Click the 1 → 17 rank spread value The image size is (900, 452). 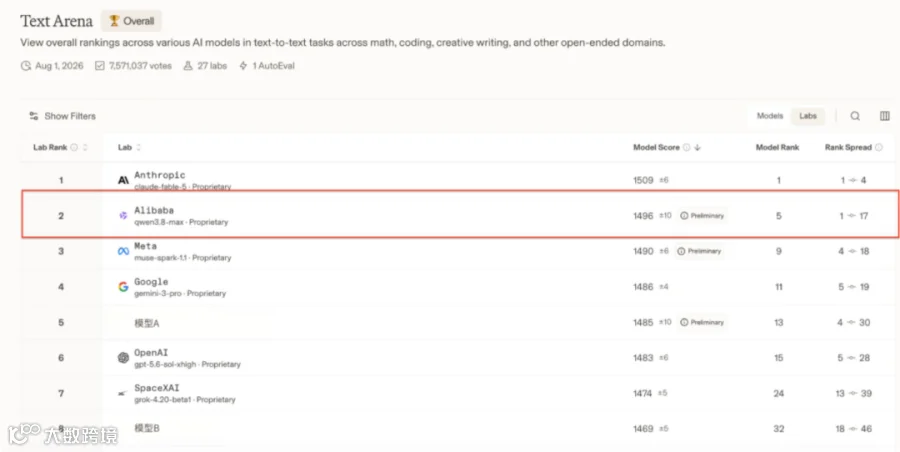[x=854, y=216]
